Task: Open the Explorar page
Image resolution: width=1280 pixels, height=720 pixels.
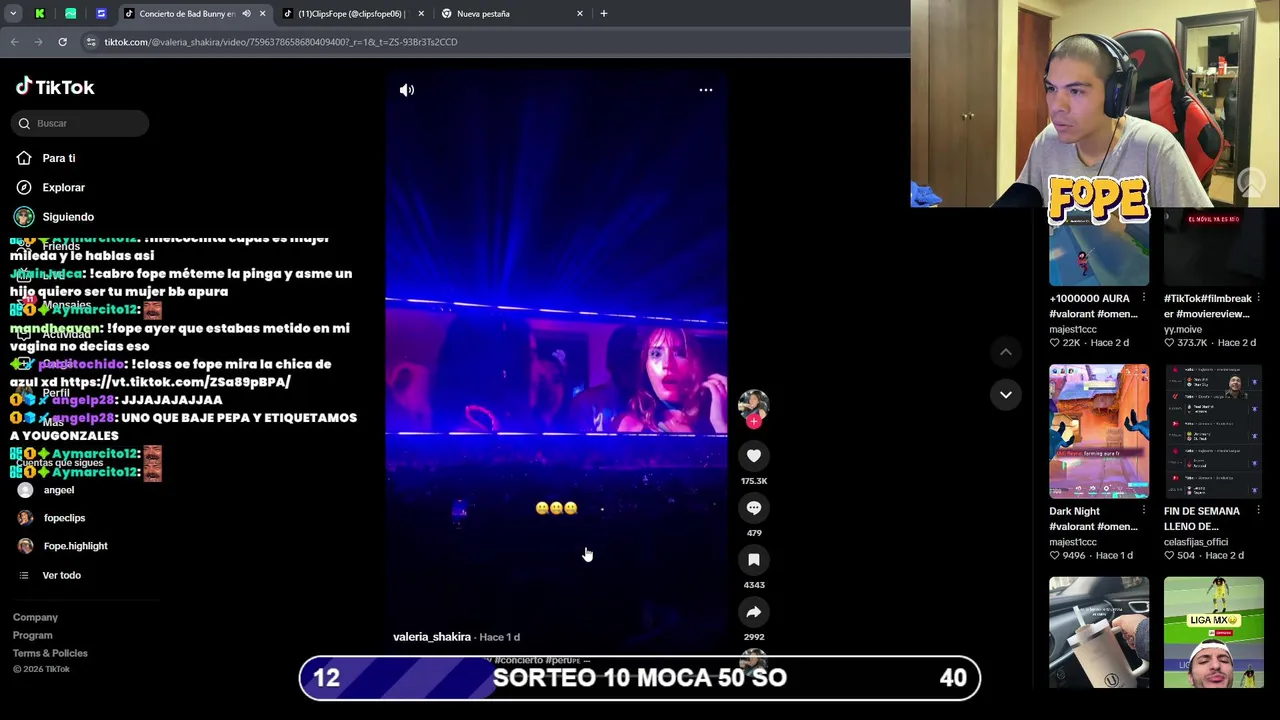Action: pos(63,187)
